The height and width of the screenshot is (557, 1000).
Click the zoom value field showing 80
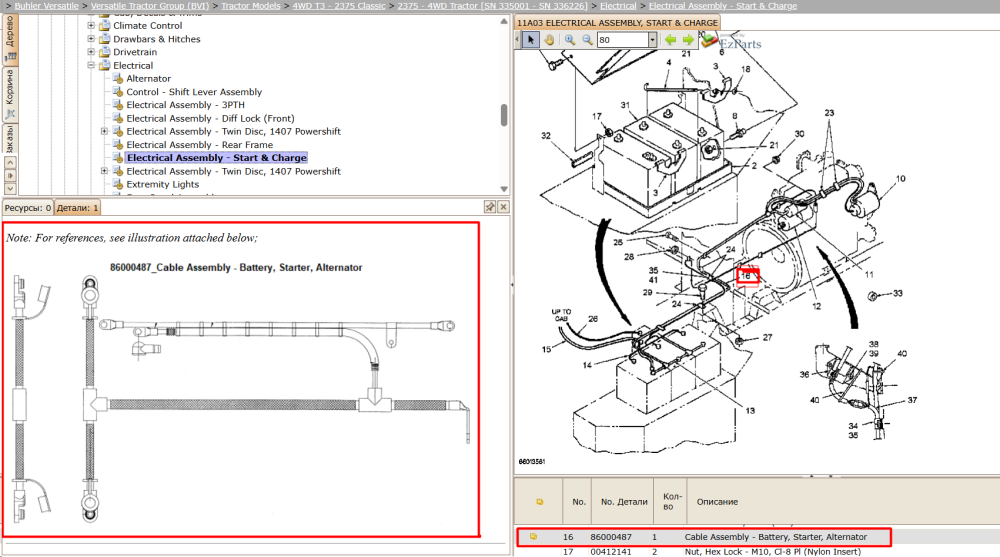pos(622,40)
